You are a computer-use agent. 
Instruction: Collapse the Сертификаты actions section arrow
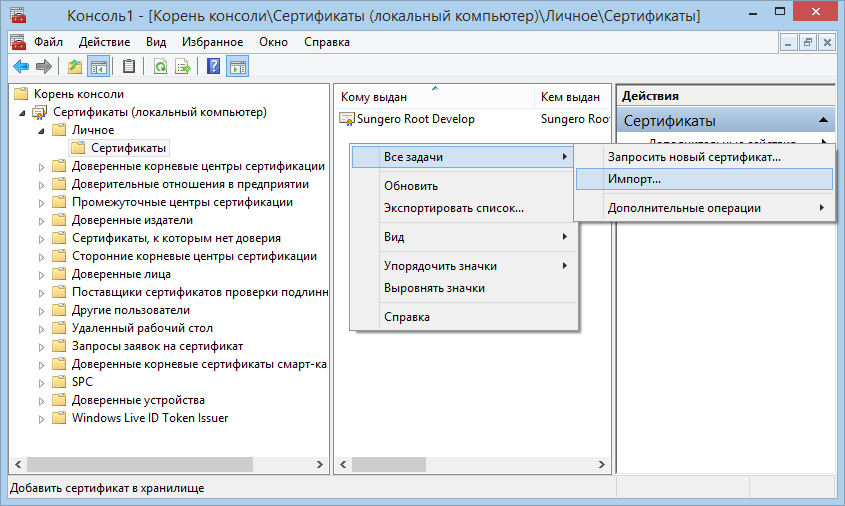pyautogui.click(x=823, y=121)
